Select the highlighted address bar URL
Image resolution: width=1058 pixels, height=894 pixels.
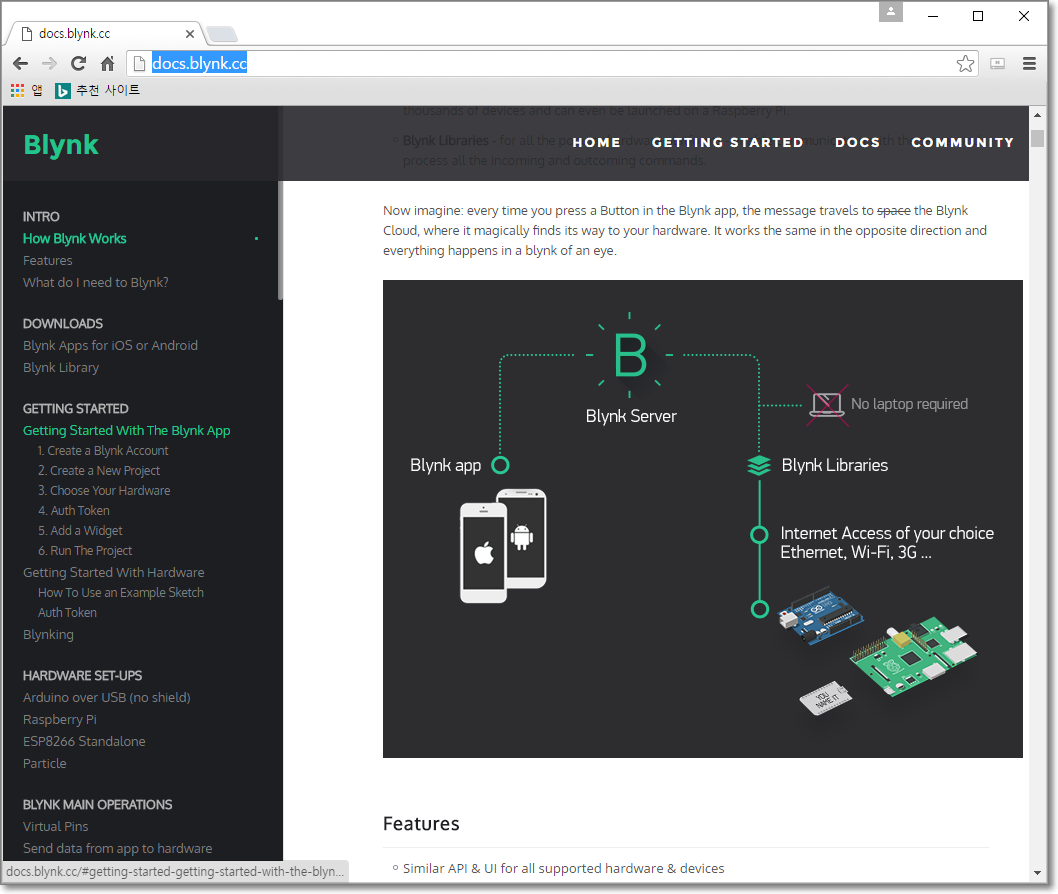click(x=197, y=62)
